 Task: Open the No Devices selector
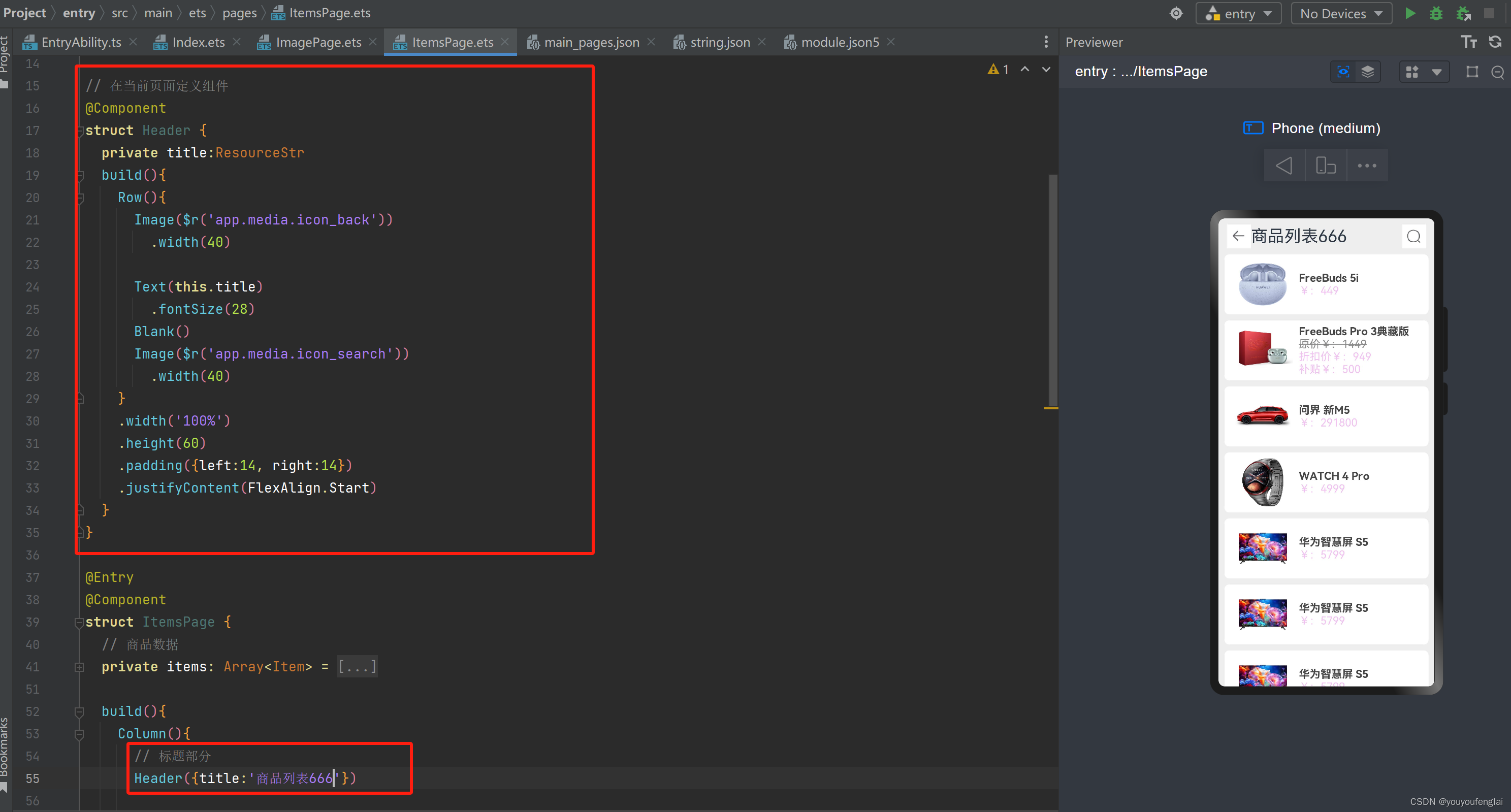(x=1341, y=14)
